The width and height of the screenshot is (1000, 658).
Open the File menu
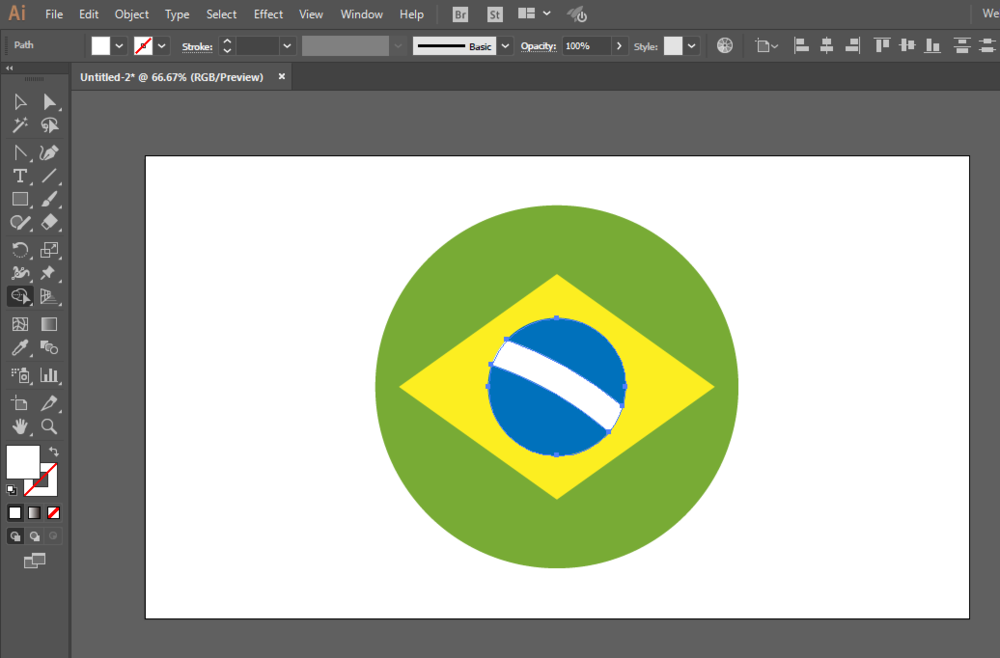[54, 14]
